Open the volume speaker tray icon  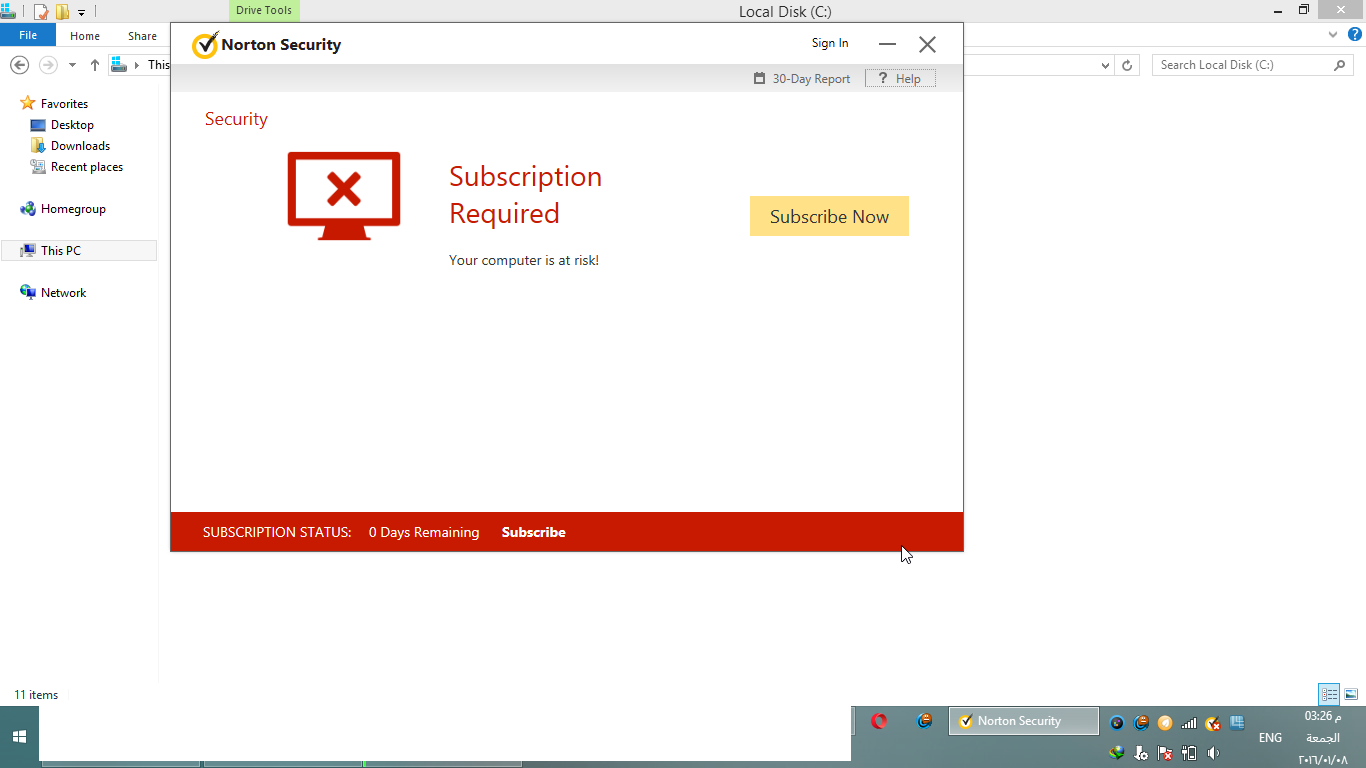[1213, 753]
